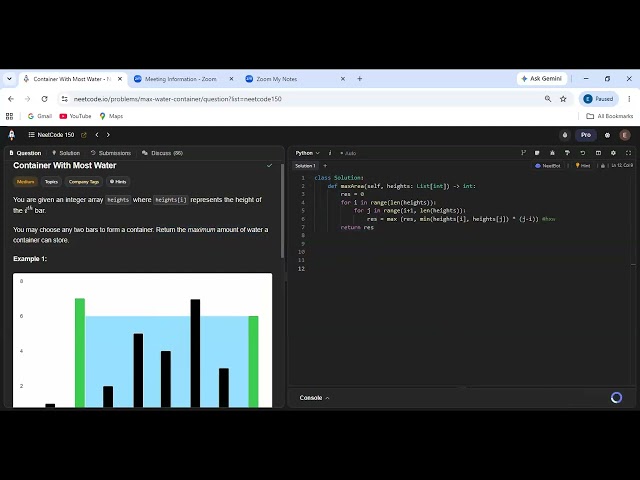Open Chrome three-dot menu

tap(629, 99)
